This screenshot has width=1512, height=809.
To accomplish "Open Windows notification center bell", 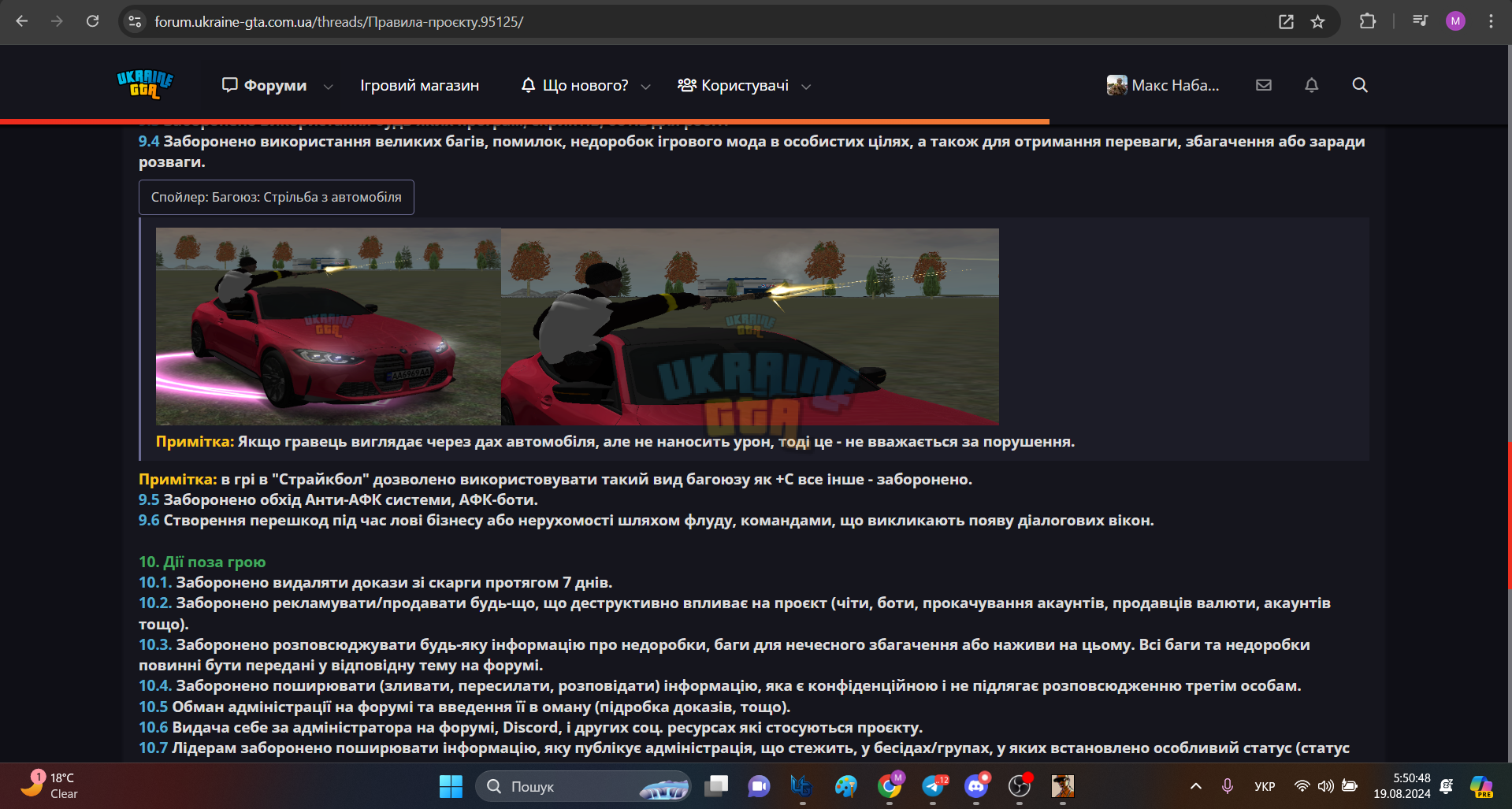I will [1447, 786].
